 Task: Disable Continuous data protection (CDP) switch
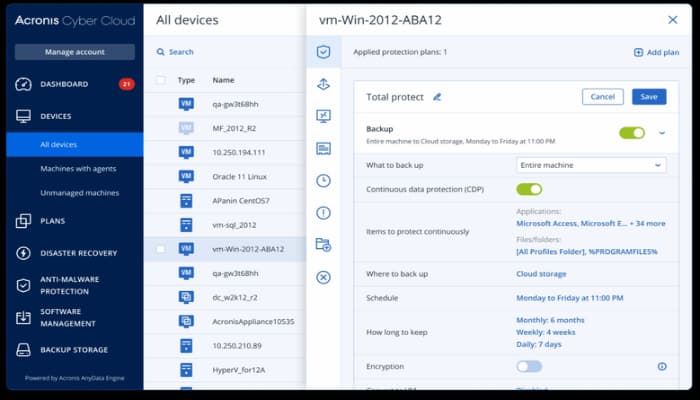click(x=529, y=189)
